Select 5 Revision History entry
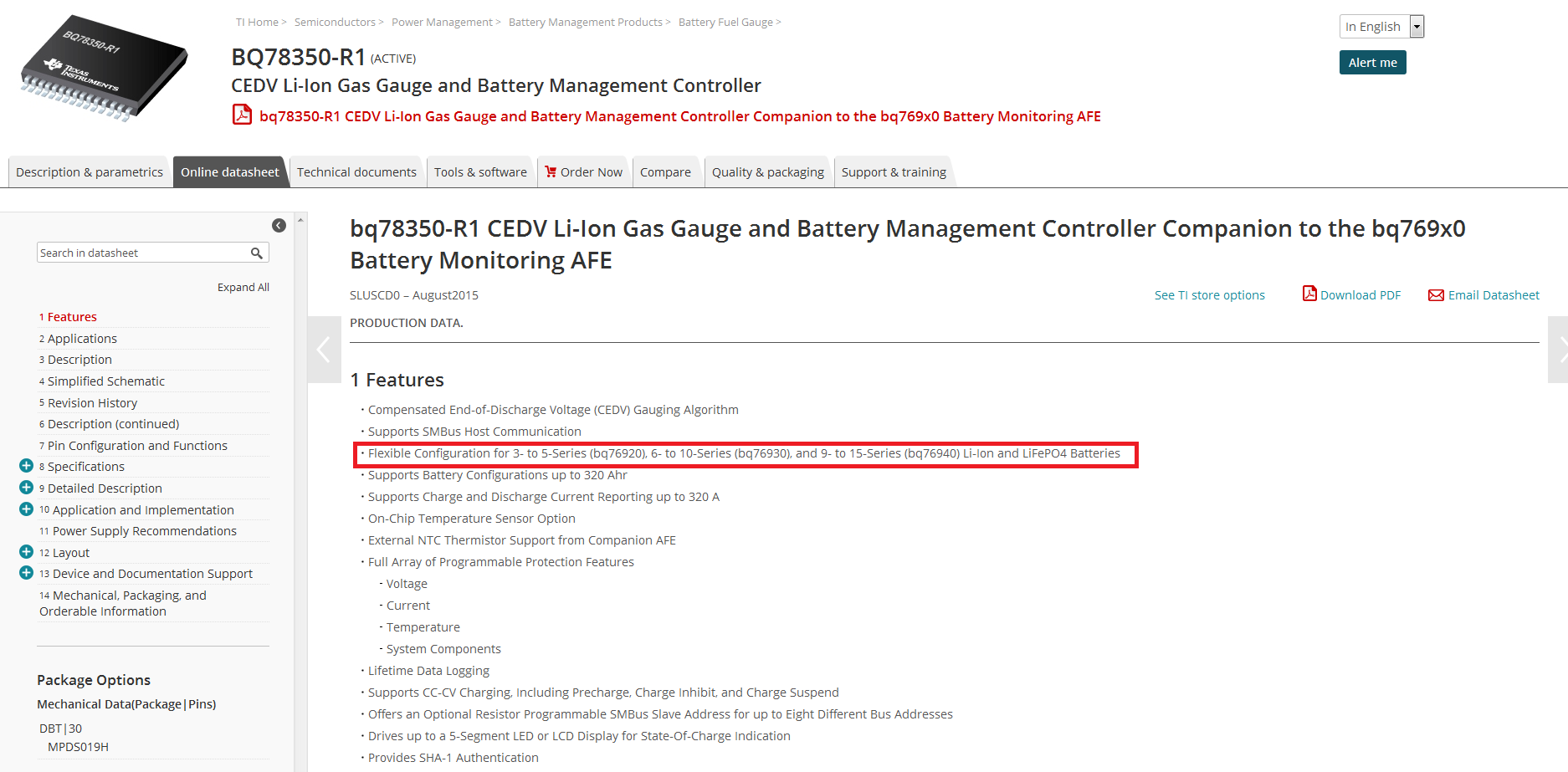 point(88,403)
